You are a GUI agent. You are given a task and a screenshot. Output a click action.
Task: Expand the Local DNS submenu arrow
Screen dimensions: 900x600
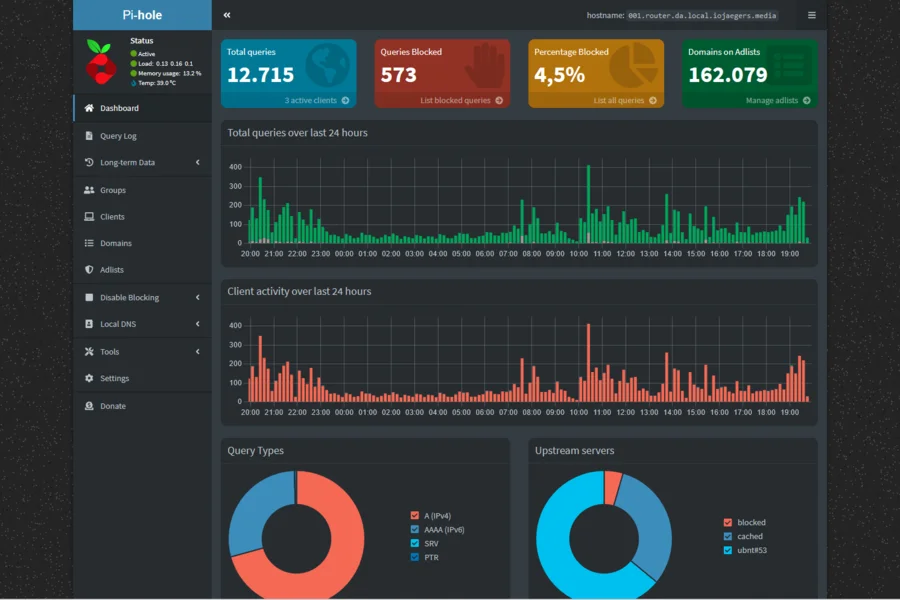(197, 324)
